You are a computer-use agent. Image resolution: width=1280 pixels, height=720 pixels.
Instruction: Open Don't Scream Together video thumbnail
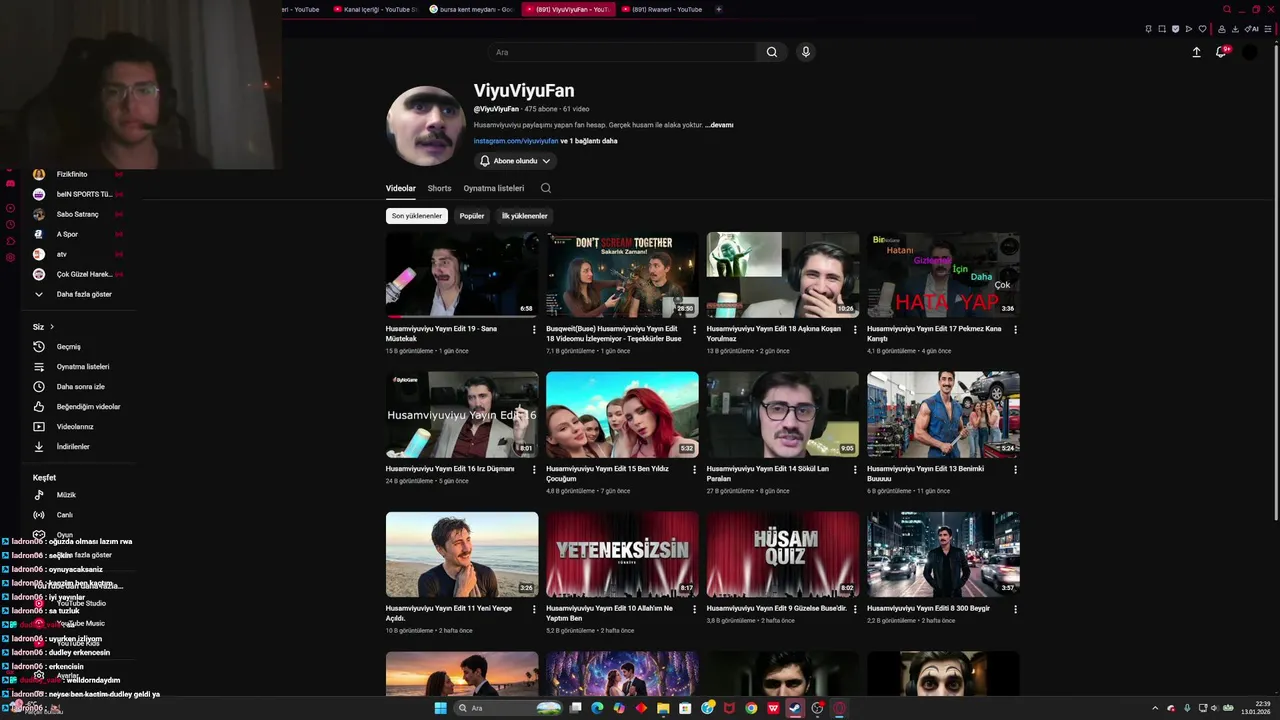[x=622, y=275]
